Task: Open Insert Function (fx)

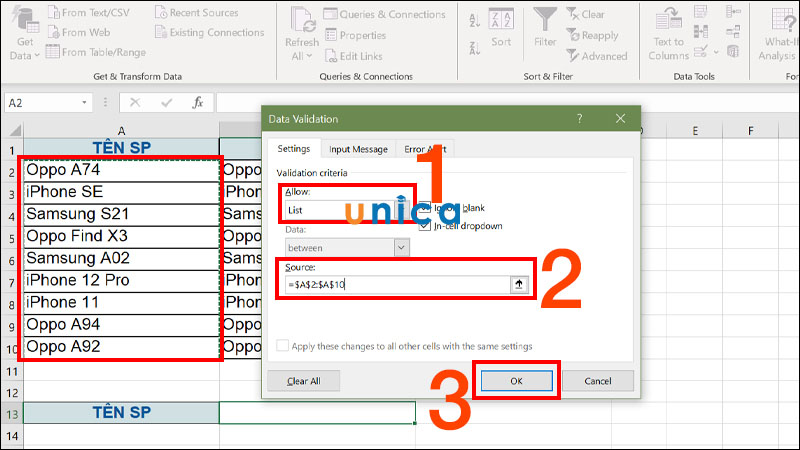Action: tap(197, 103)
